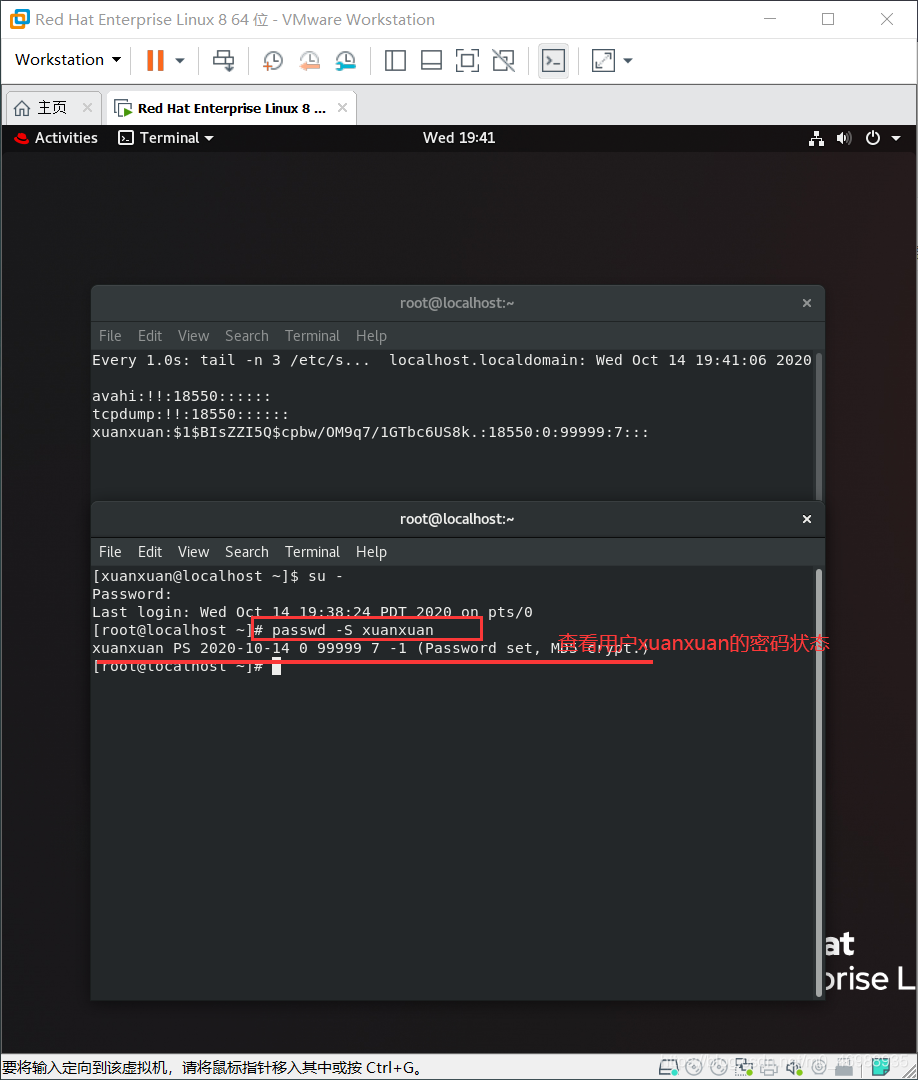Send Ctrl+Alt+Del to virtual machine

(223, 61)
